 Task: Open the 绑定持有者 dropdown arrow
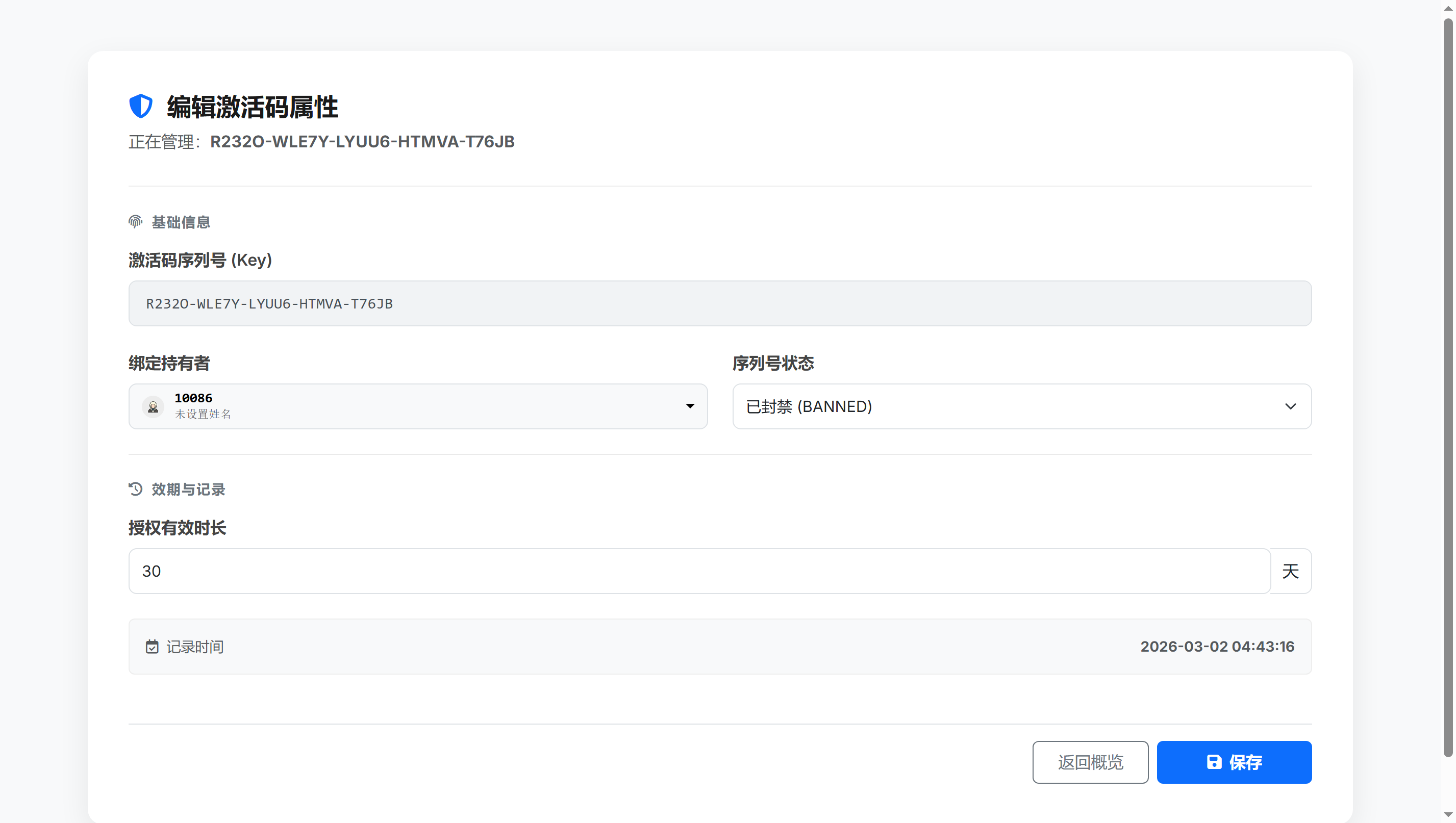690,406
